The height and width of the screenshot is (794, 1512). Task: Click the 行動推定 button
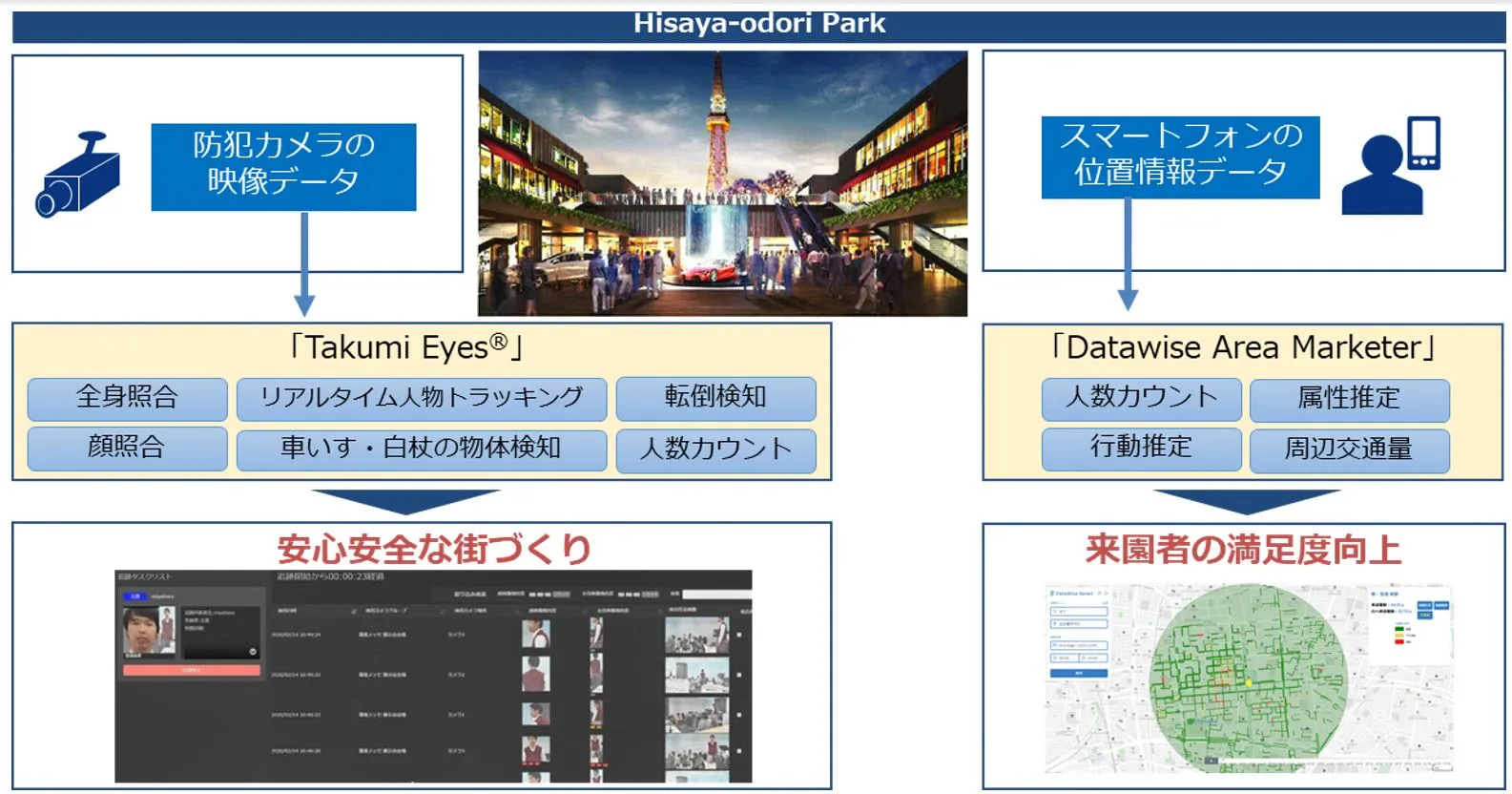pyautogui.click(x=1141, y=448)
